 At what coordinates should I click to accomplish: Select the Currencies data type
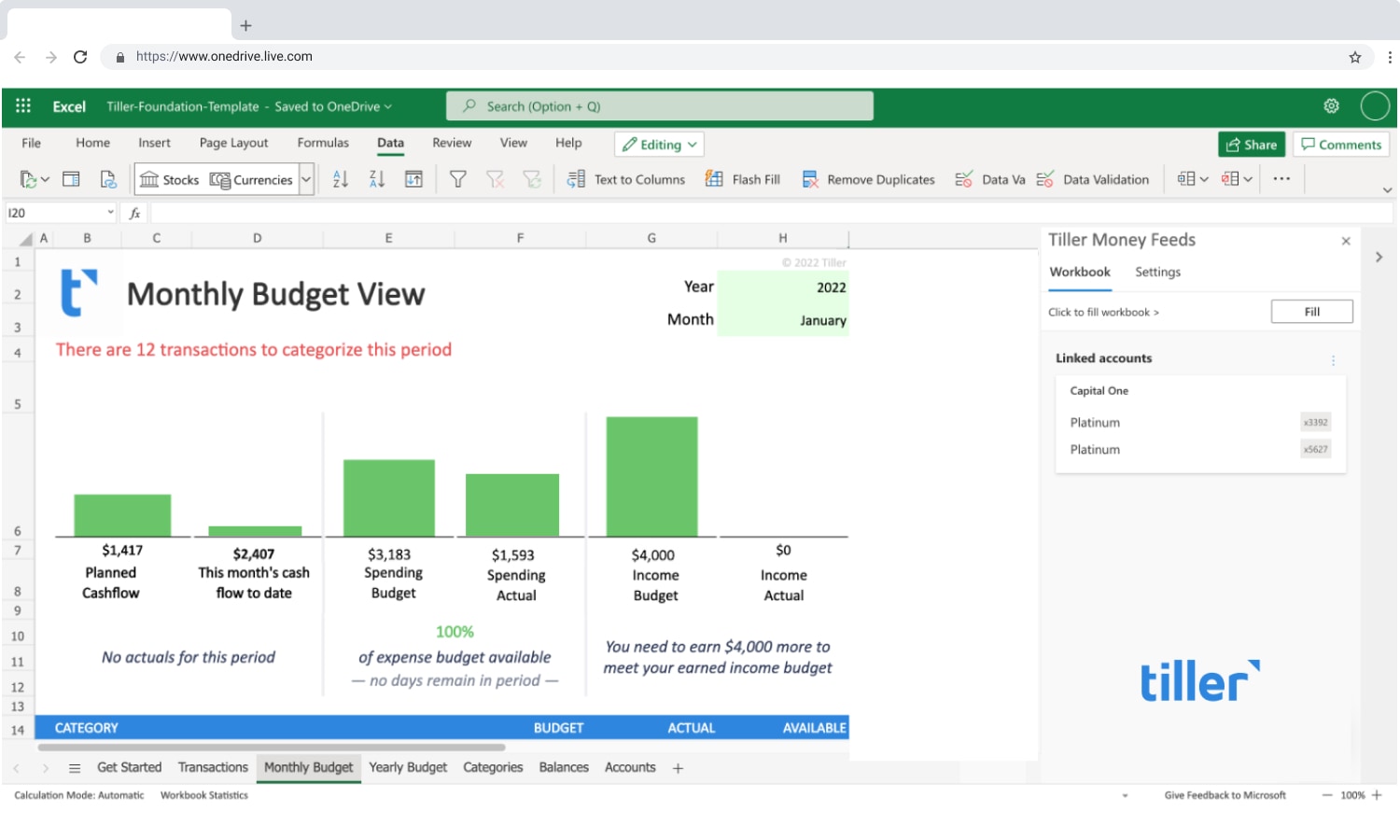coord(251,179)
